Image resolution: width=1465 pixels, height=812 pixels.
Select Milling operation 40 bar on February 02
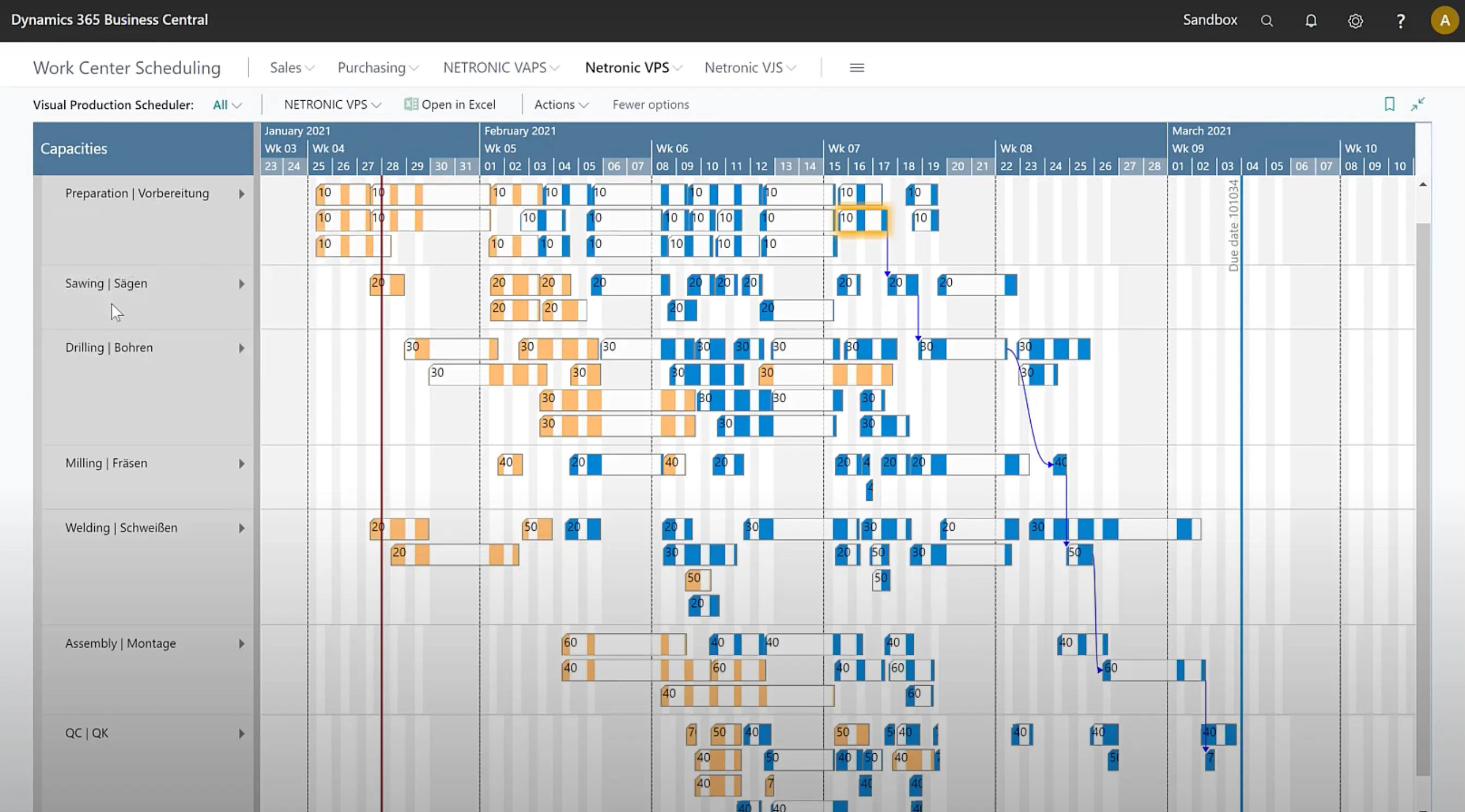pos(510,464)
